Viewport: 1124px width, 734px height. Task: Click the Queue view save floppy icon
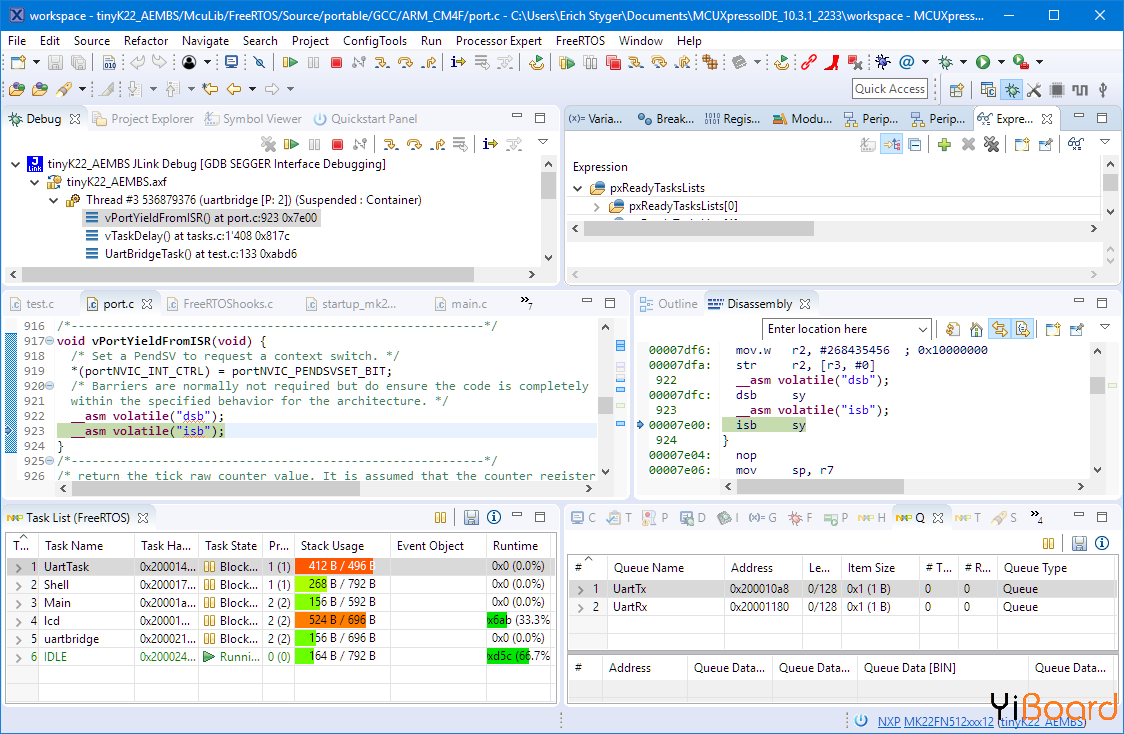point(1079,543)
